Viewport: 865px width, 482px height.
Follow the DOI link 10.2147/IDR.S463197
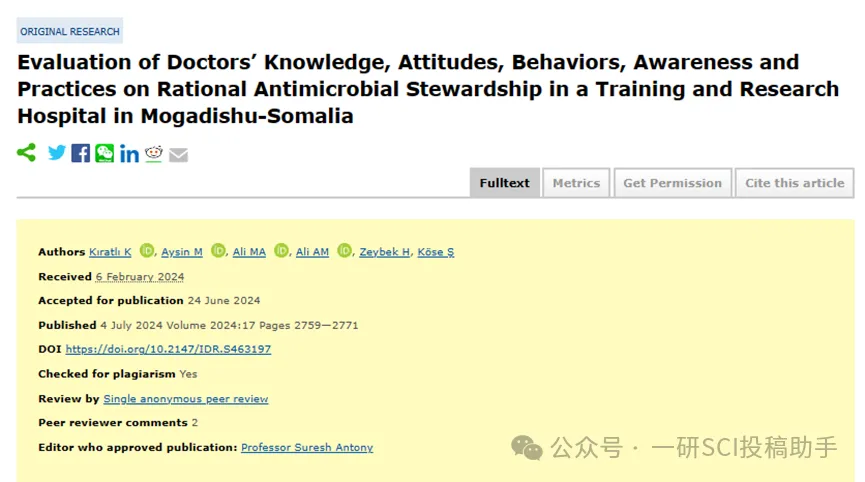tap(168, 349)
